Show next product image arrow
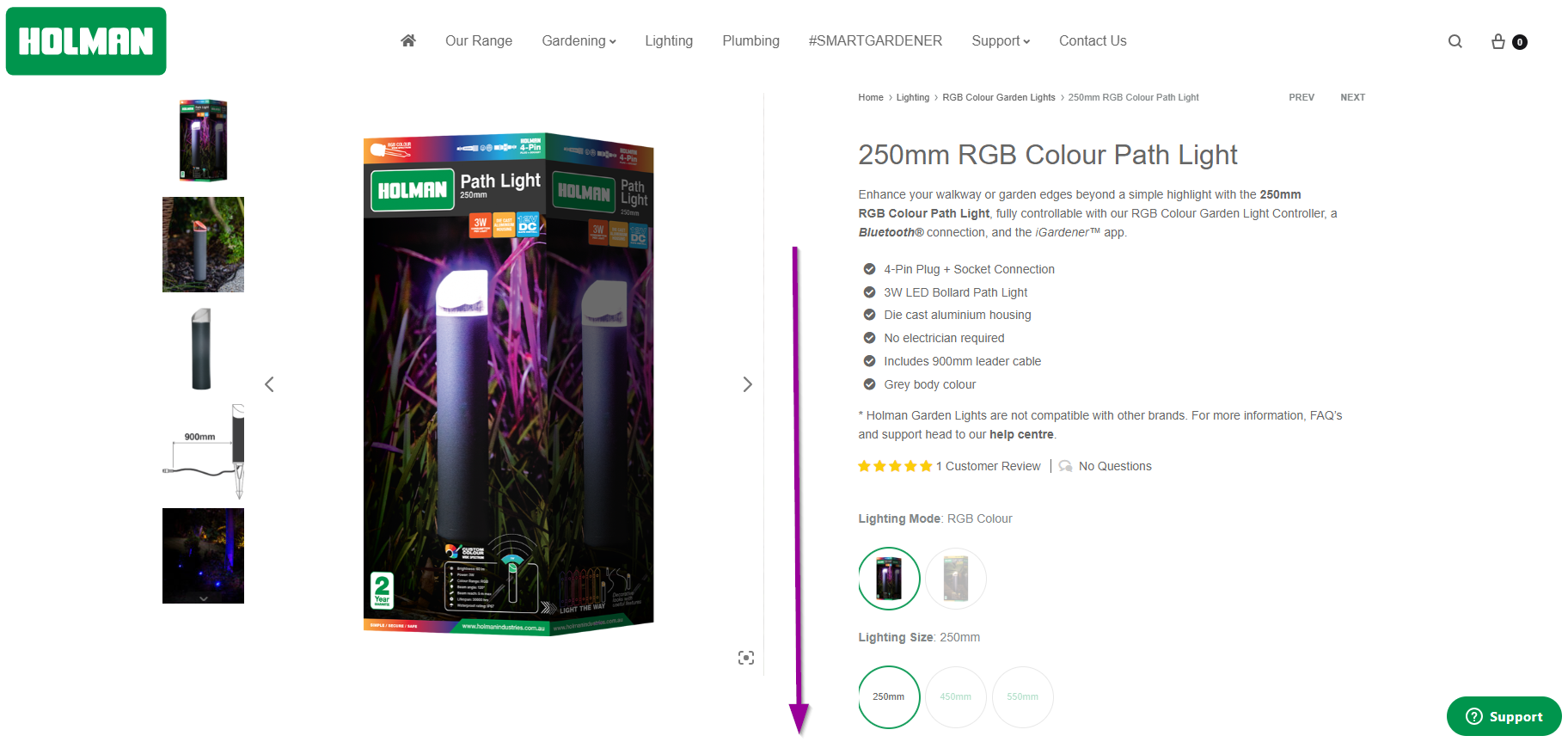Screen dimensions: 1568x742 tap(747, 384)
